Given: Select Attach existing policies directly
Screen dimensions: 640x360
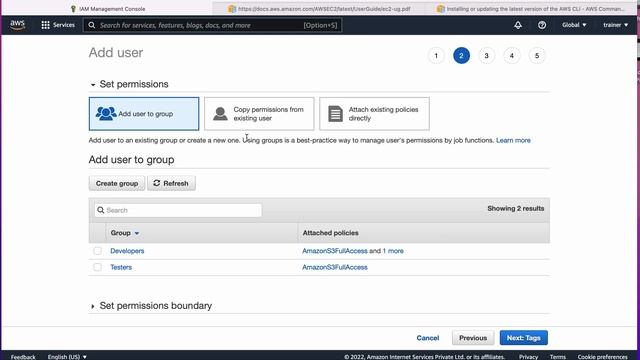Looking at the screenshot, I should click(x=374, y=114).
